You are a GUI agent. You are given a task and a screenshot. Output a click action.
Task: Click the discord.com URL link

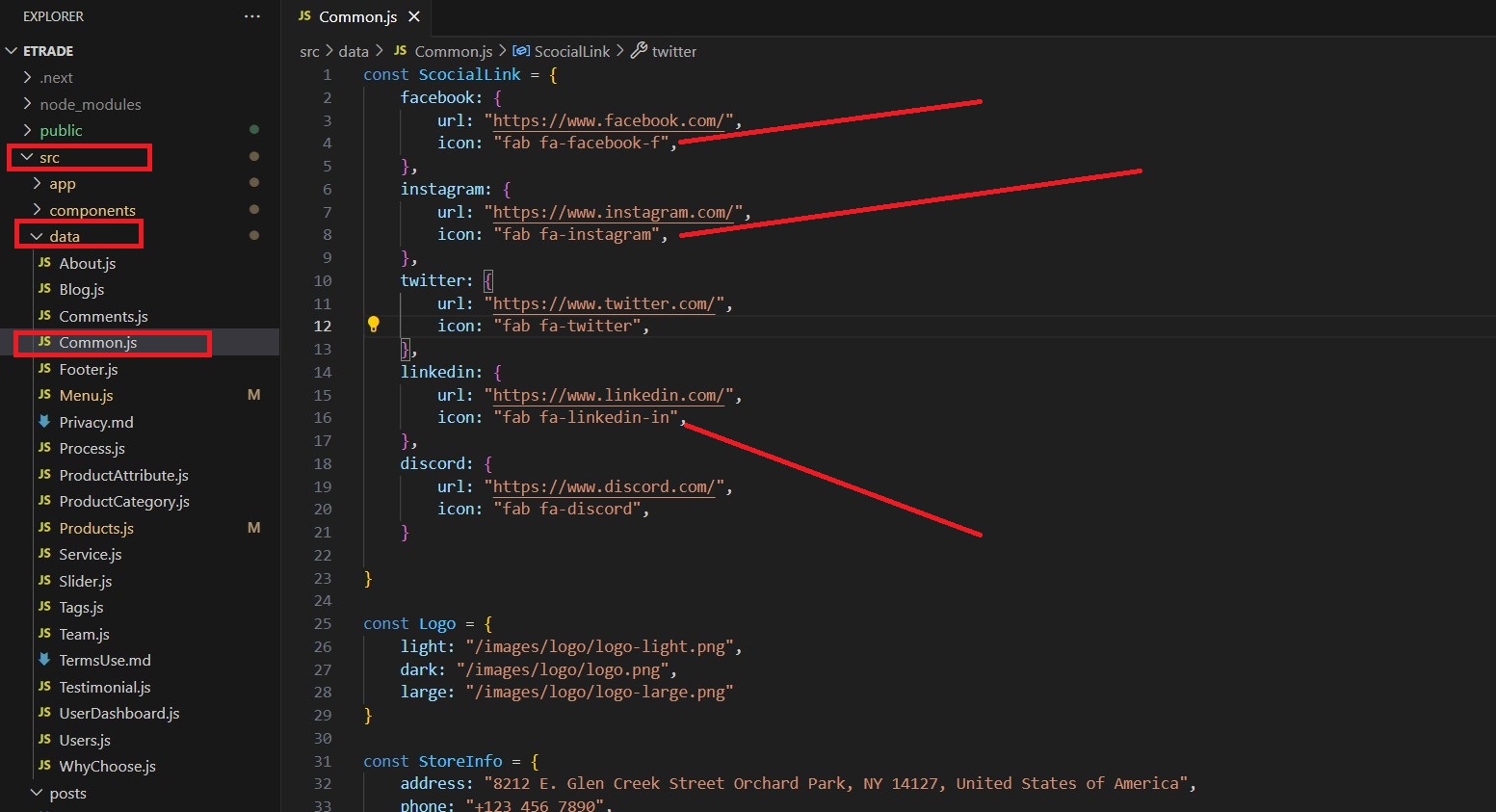click(604, 486)
